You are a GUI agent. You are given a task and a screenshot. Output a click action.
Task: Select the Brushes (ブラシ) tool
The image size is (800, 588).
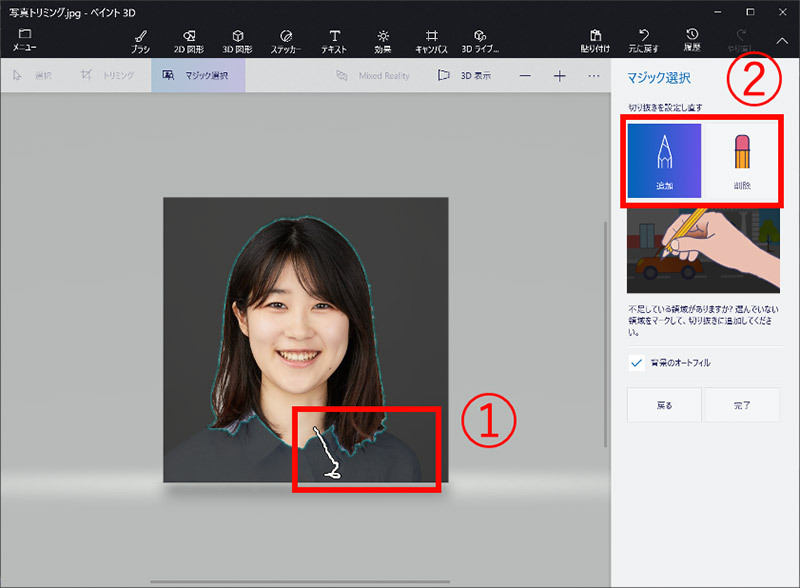140,40
